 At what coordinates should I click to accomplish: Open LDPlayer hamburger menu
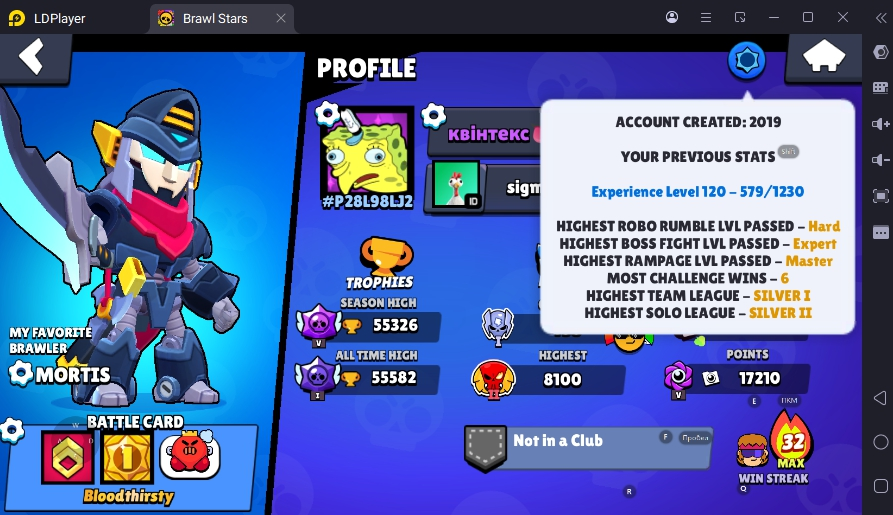coord(706,18)
